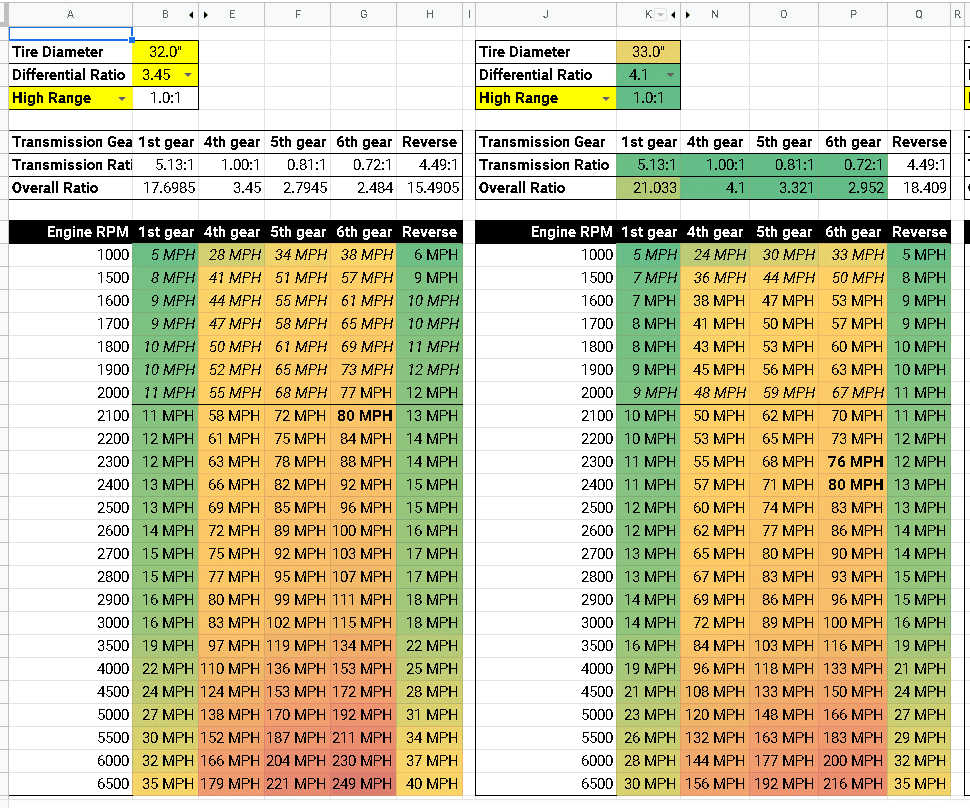
Task: Select column G header
Action: tap(364, 14)
